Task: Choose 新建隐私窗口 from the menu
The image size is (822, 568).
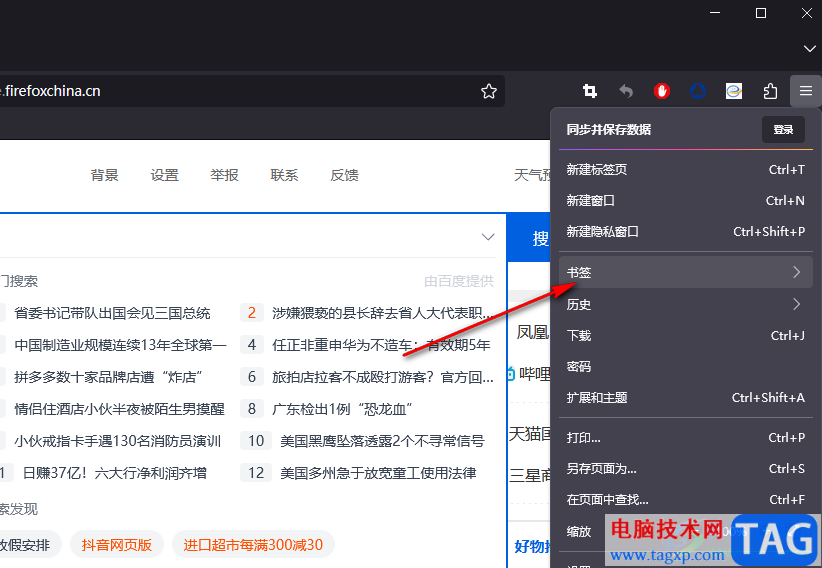Action: 686,231
